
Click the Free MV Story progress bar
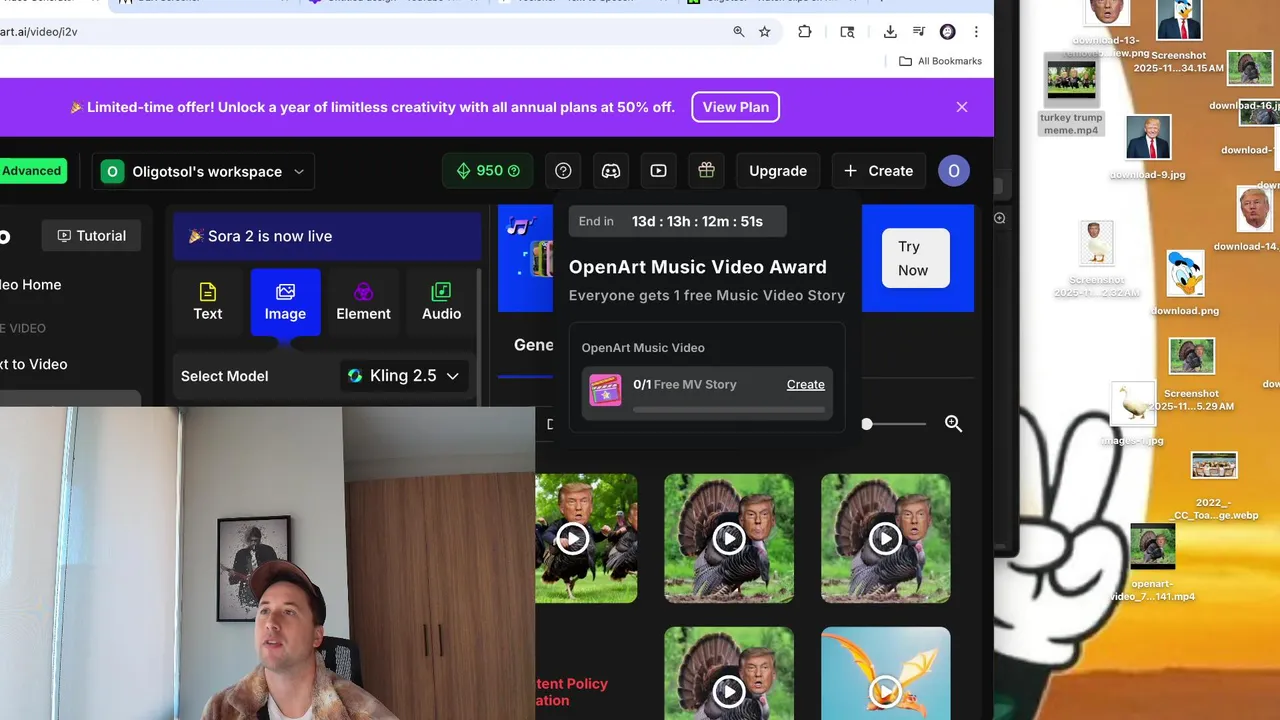click(729, 410)
